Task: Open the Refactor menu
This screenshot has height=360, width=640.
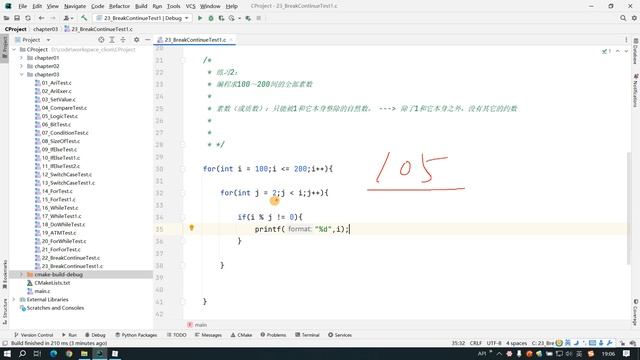Action: (119, 6)
